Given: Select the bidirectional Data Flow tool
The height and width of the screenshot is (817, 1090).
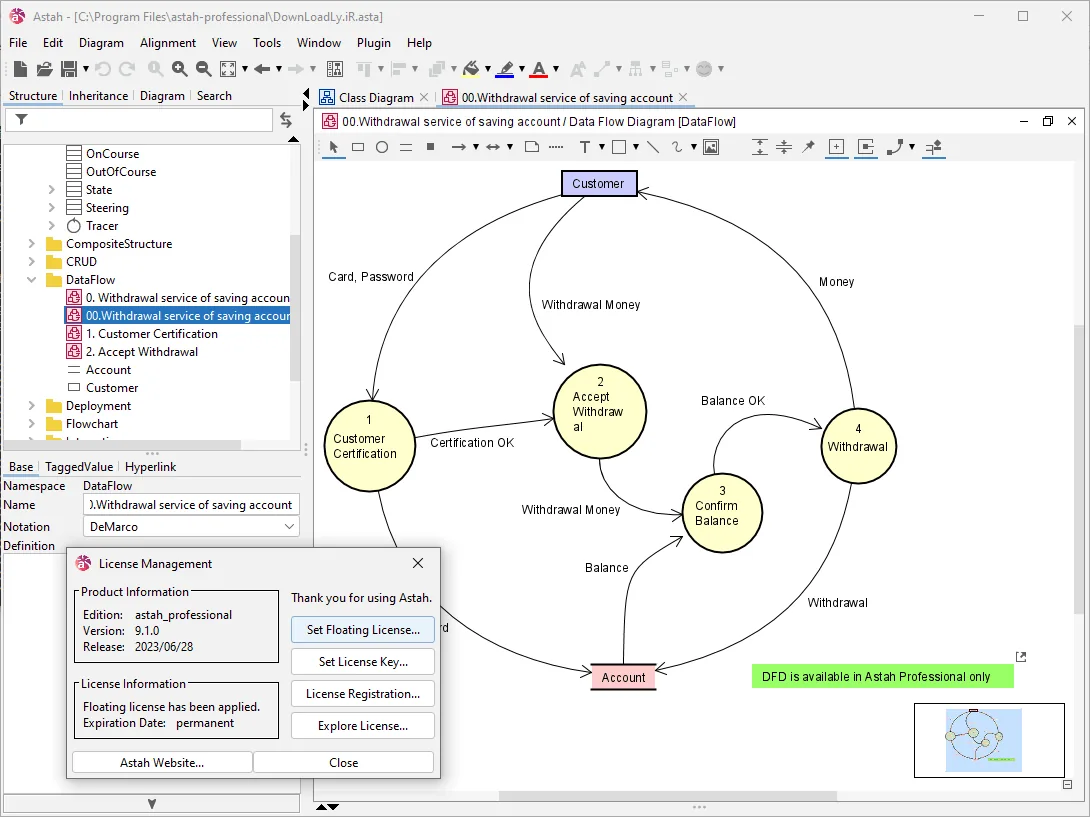Looking at the screenshot, I should pyautogui.click(x=493, y=147).
